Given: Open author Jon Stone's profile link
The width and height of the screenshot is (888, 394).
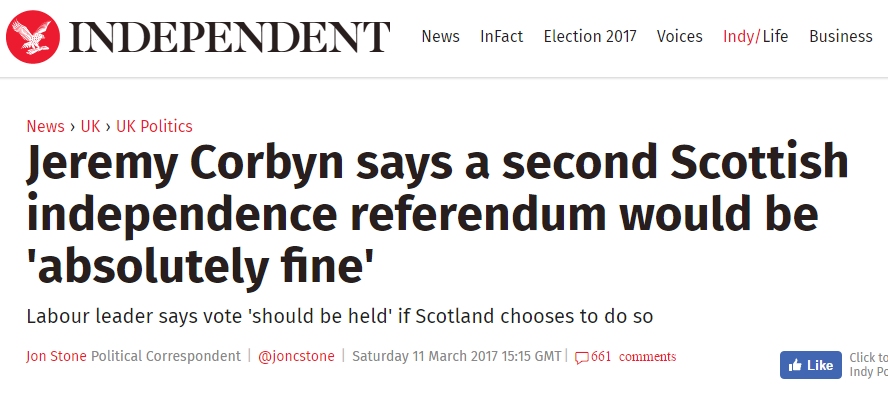Looking at the screenshot, I should tap(56, 356).
